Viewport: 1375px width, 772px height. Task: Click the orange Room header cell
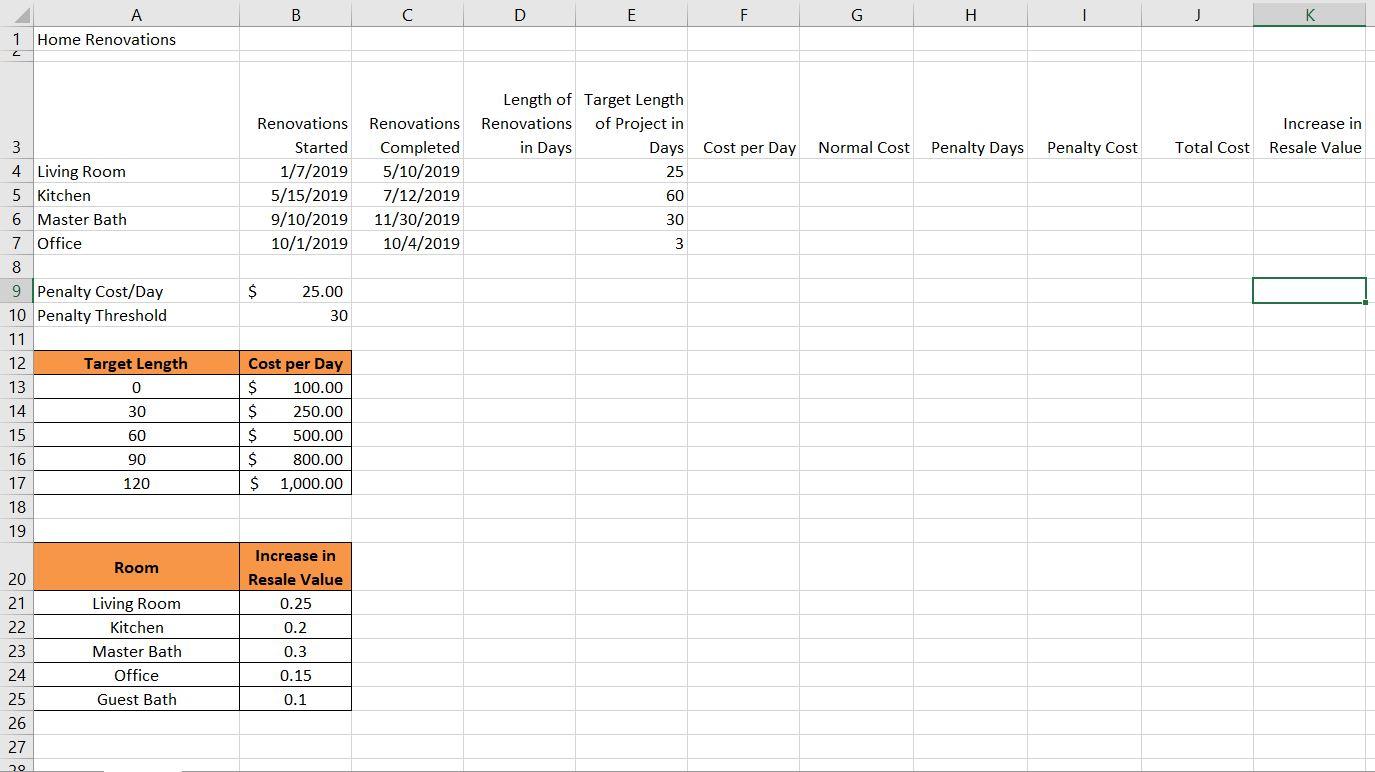click(136, 567)
